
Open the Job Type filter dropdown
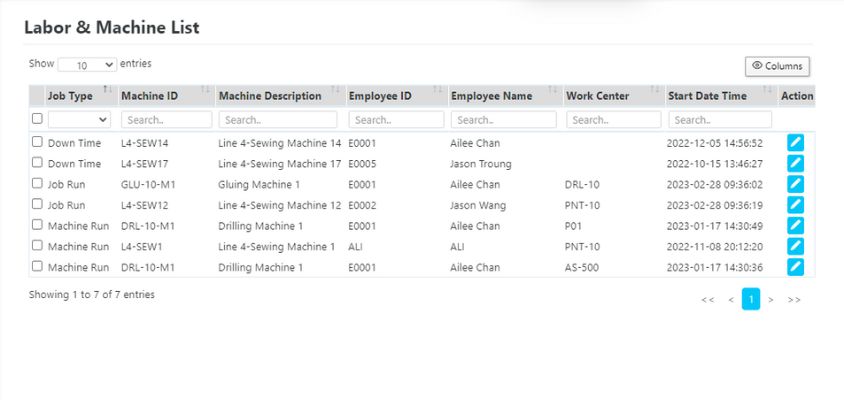tap(79, 120)
